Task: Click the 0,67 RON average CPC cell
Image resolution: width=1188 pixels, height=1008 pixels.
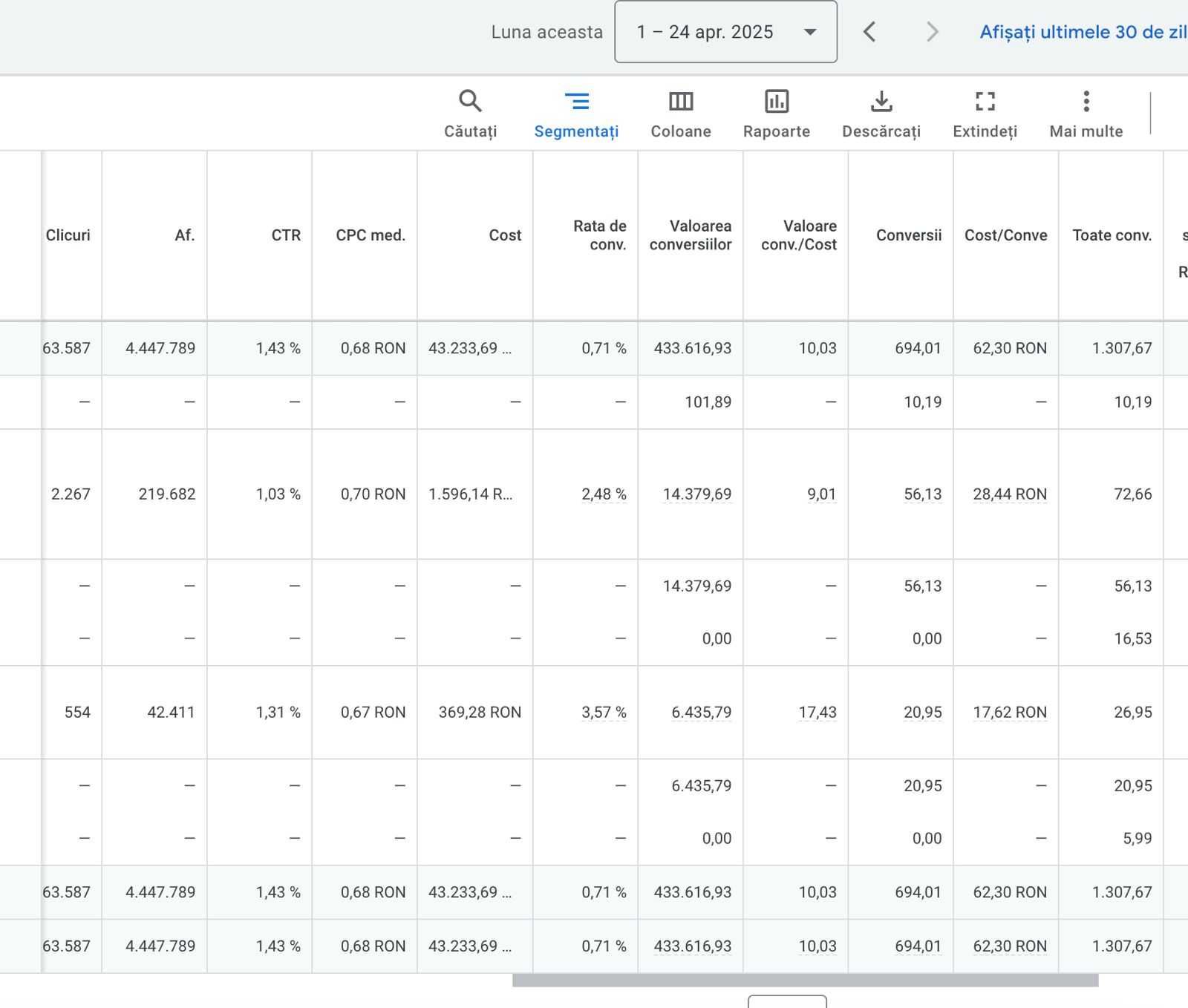Action: tap(373, 713)
